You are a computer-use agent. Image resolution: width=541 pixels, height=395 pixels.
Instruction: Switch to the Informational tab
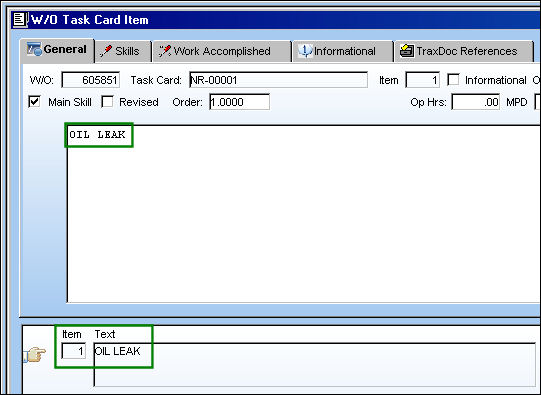[x=343, y=51]
